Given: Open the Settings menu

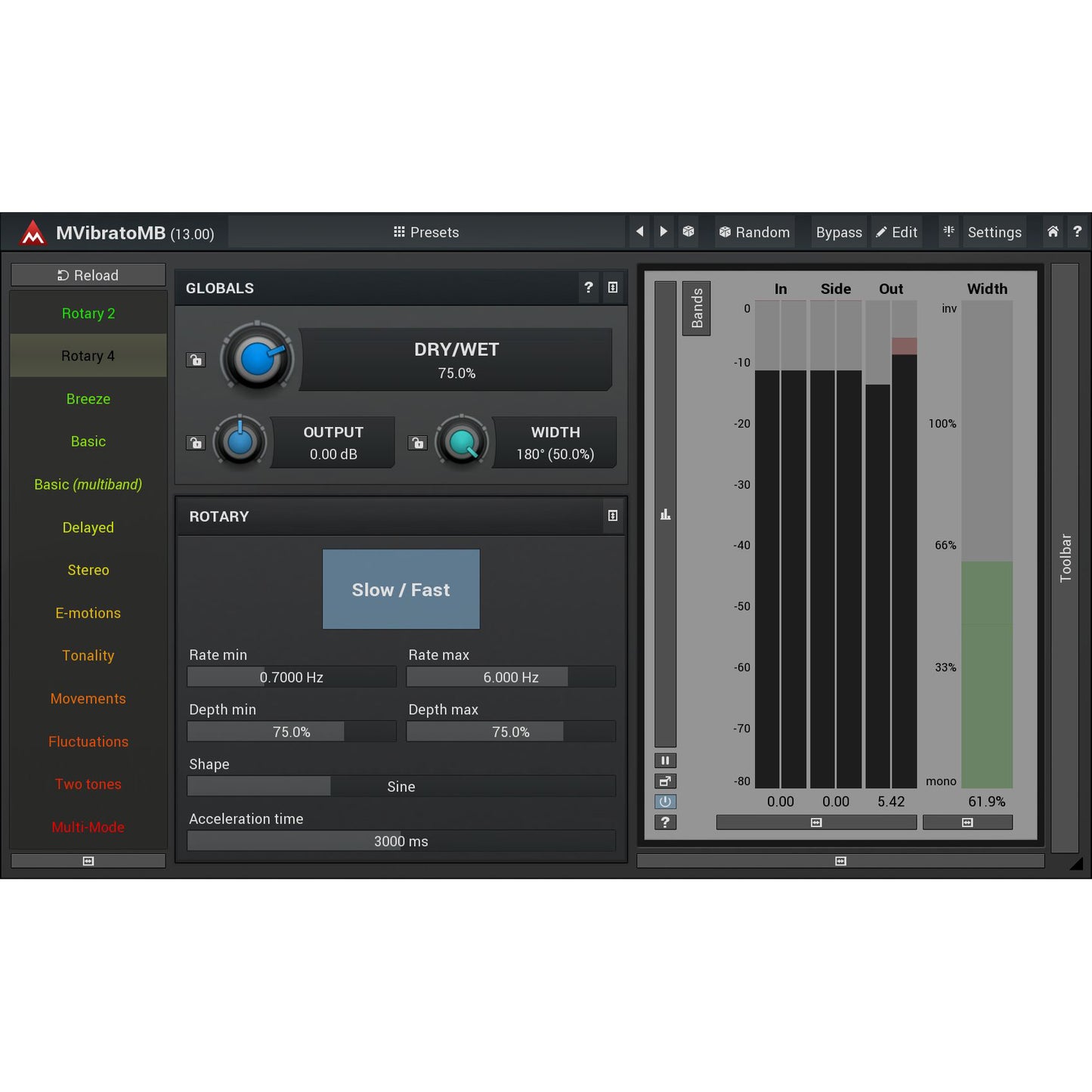Looking at the screenshot, I should click(x=995, y=232).
